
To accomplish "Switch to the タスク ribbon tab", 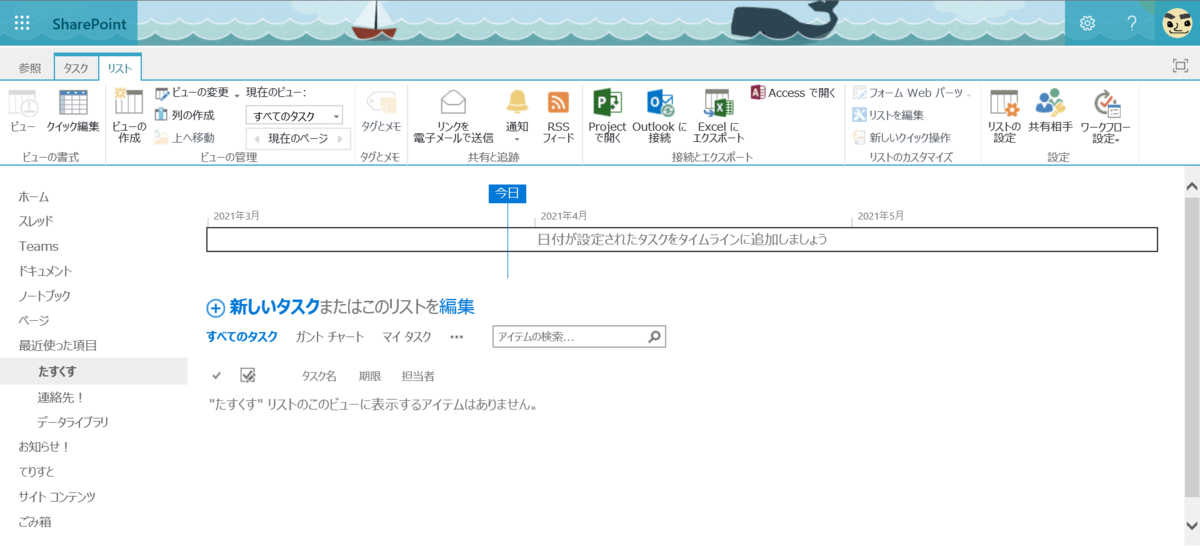I will [x=76, y=68].
